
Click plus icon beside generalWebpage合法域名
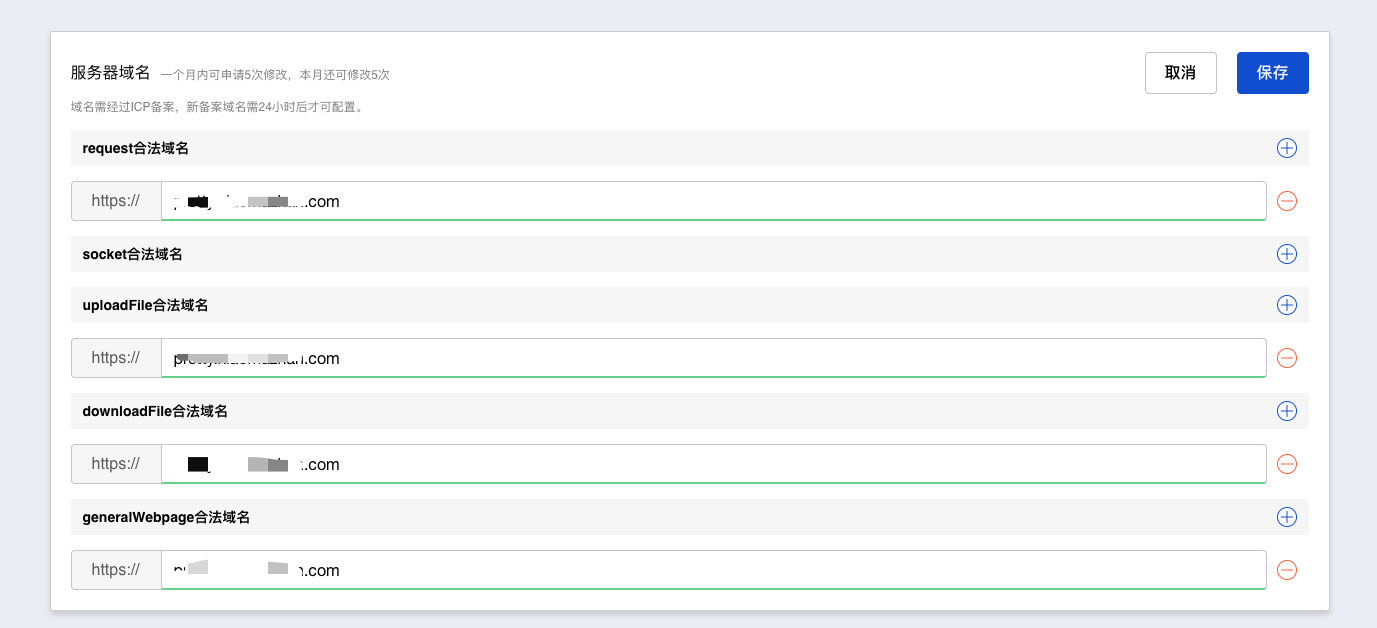pos(1287,517)
